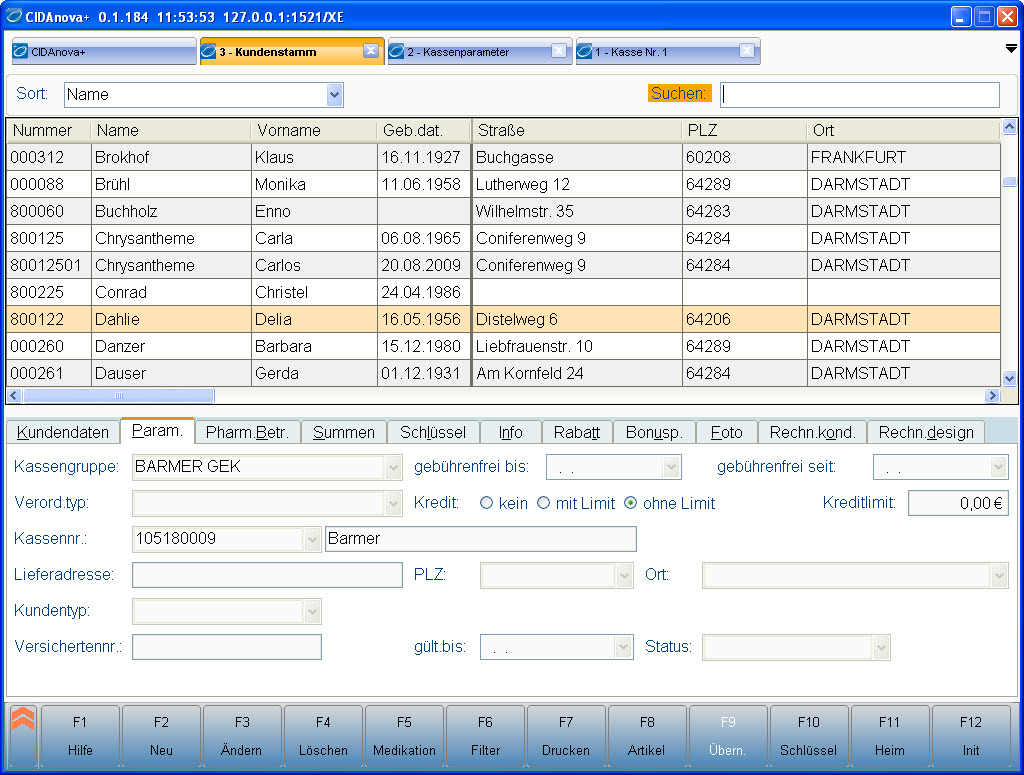Image resolution: width=1024 pixels, height=775 pixels.
Task: Expand the Verord.typ dropdown
Action: [393, 503]
